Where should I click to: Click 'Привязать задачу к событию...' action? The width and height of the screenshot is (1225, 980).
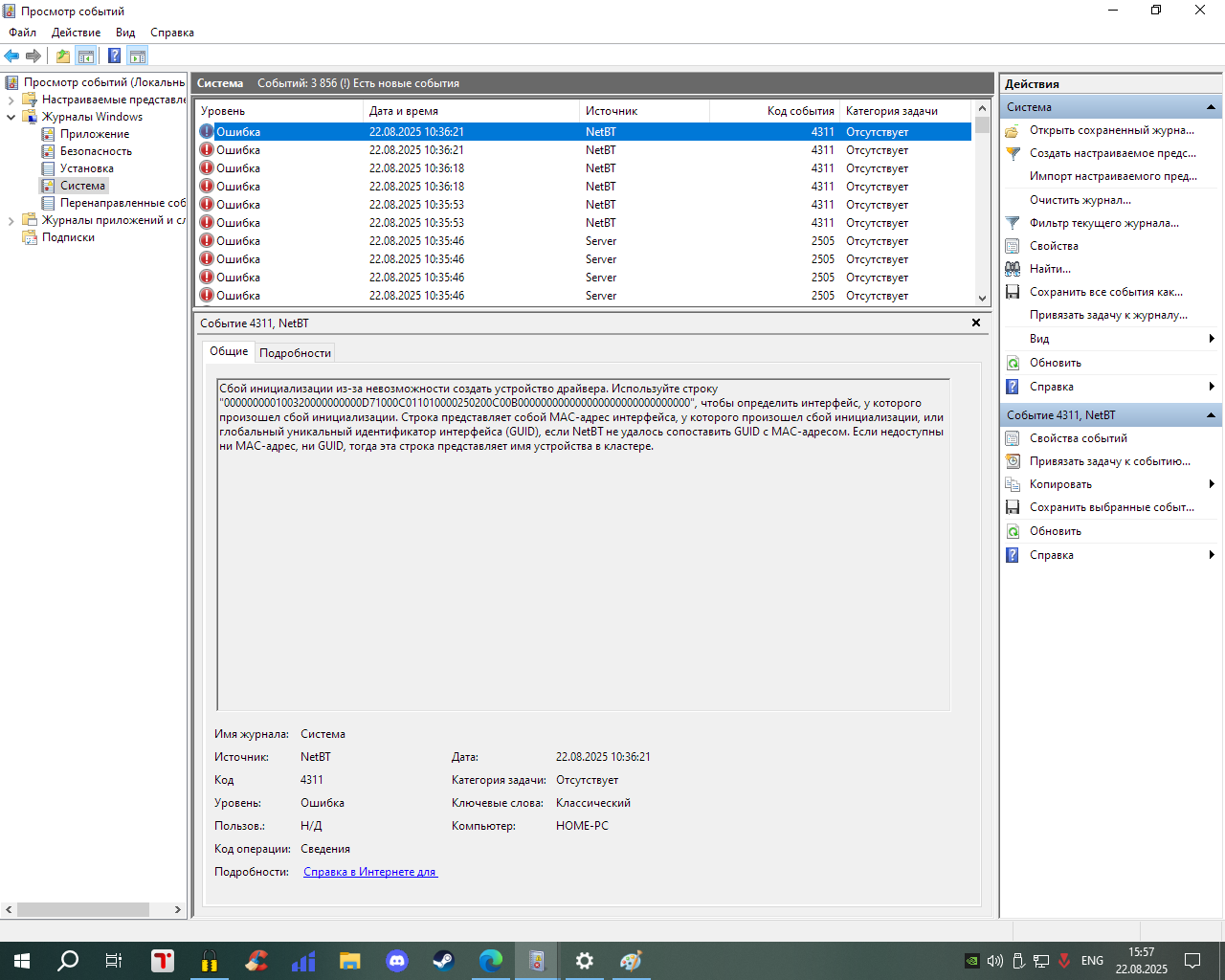(1109, 461)
